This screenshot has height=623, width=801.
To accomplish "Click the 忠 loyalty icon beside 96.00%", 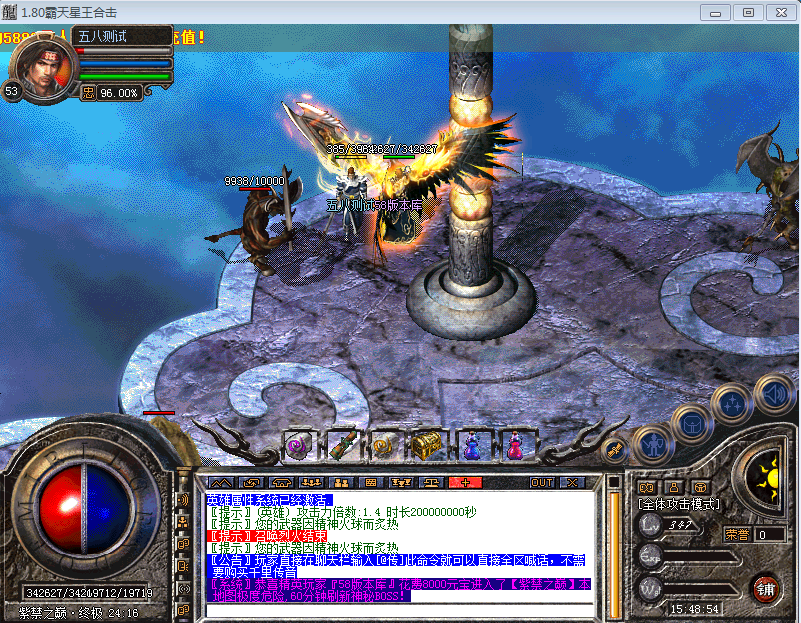I will click(x=88, y=92).
